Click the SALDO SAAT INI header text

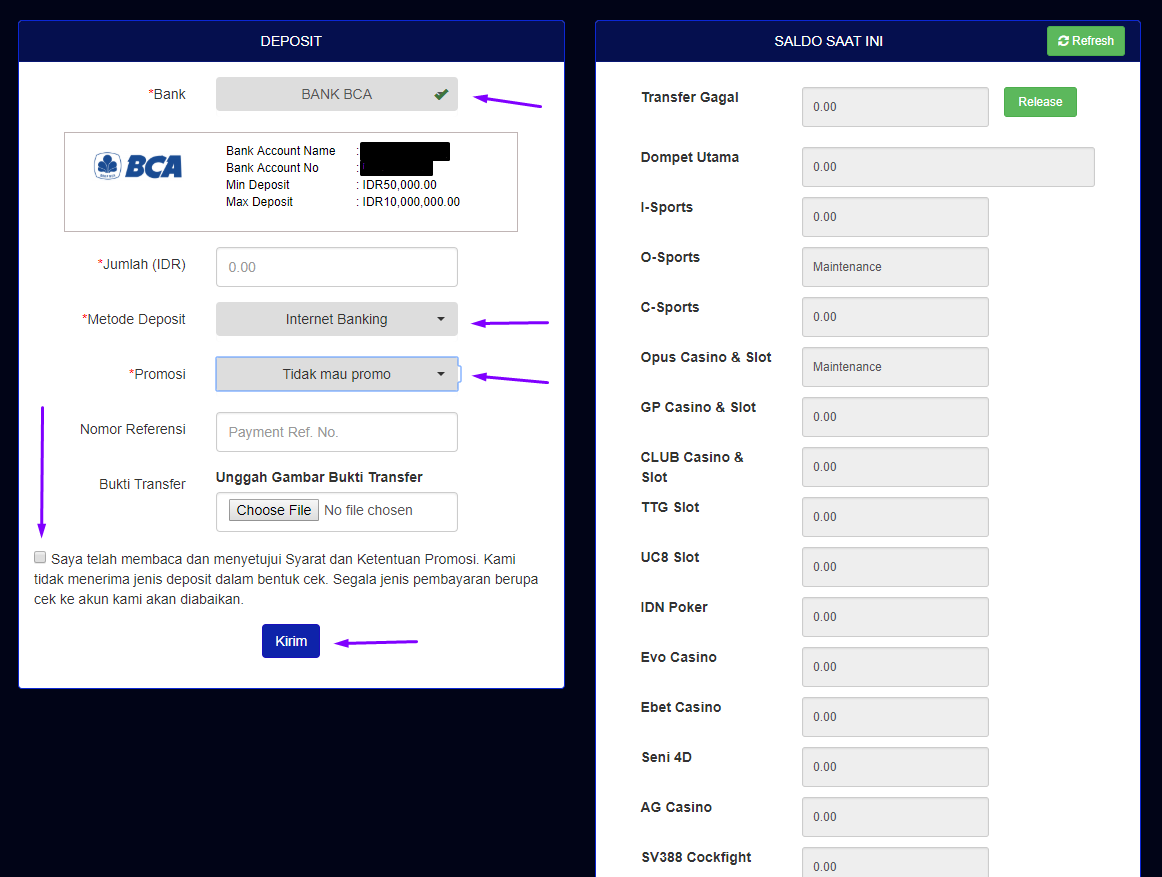coord(829,42)
